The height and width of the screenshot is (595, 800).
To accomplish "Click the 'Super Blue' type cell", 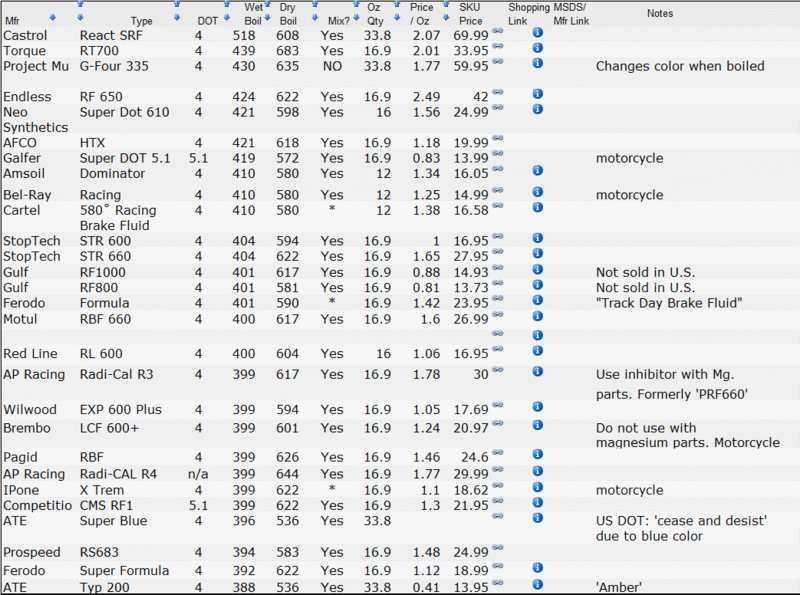I will click(113, 521).
